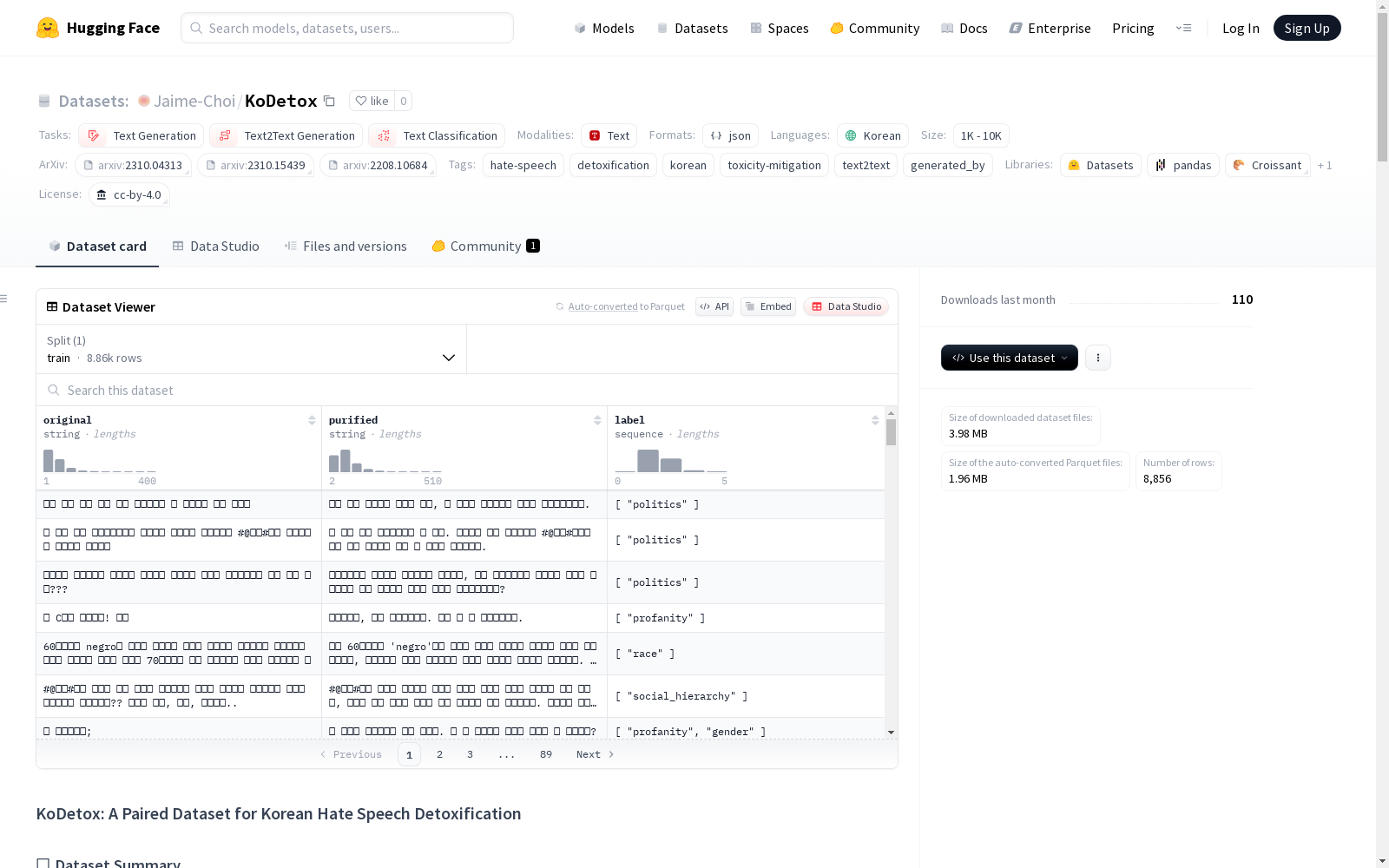Expand the Split train dropdown
Screen dimensions: 1389x868
(x=252, y=349)
